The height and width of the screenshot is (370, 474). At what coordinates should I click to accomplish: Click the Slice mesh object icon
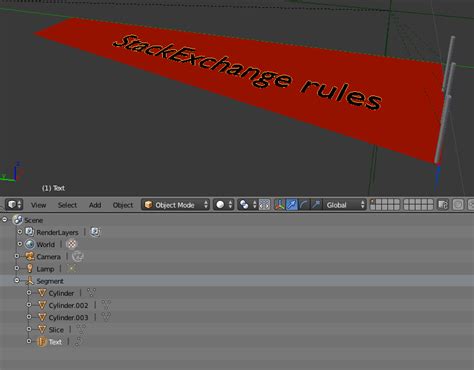[42, 329]
